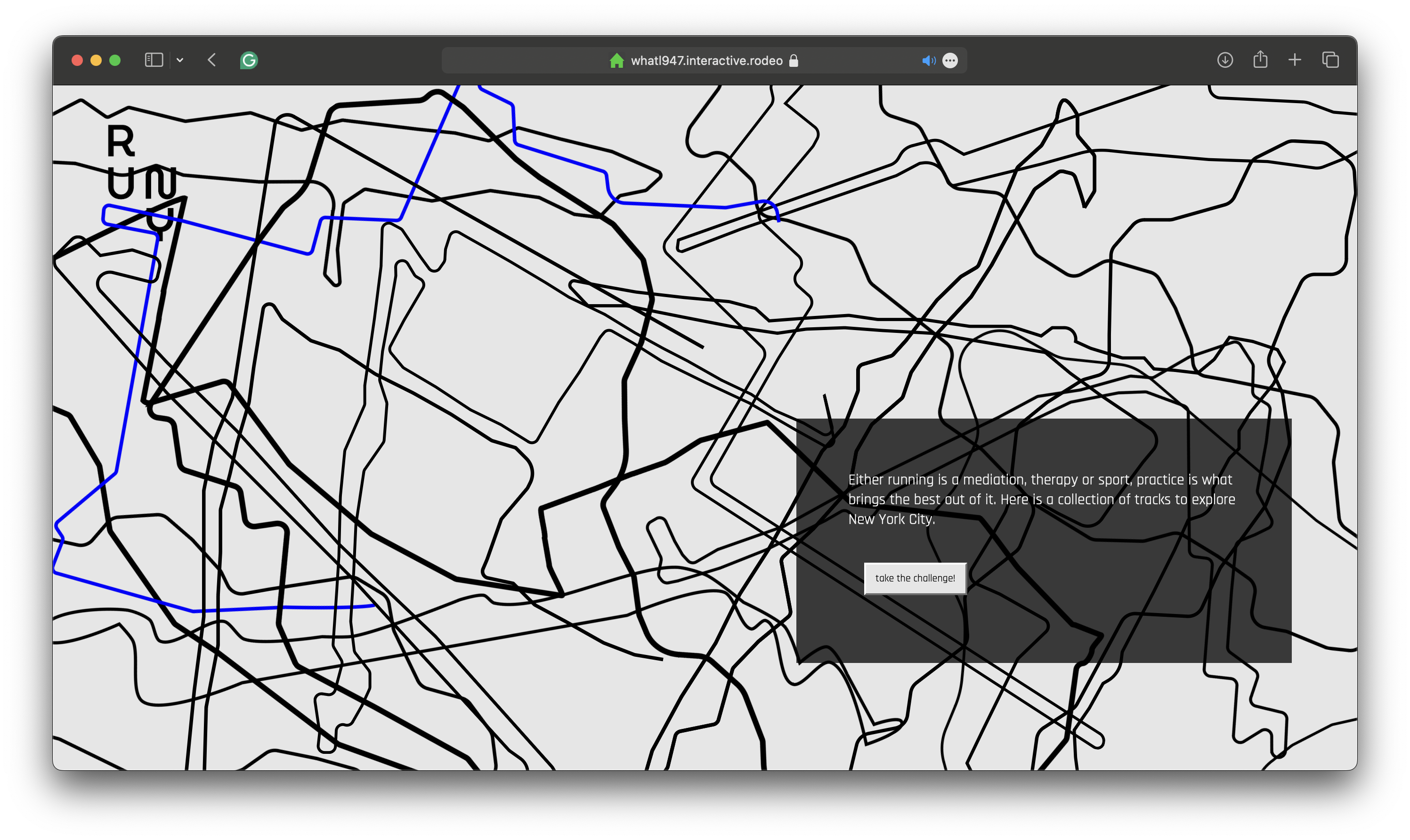Enter full screen with the green button
Image resolution: width=1410 pixels, height=840 pixels.
tap(115, 60)
